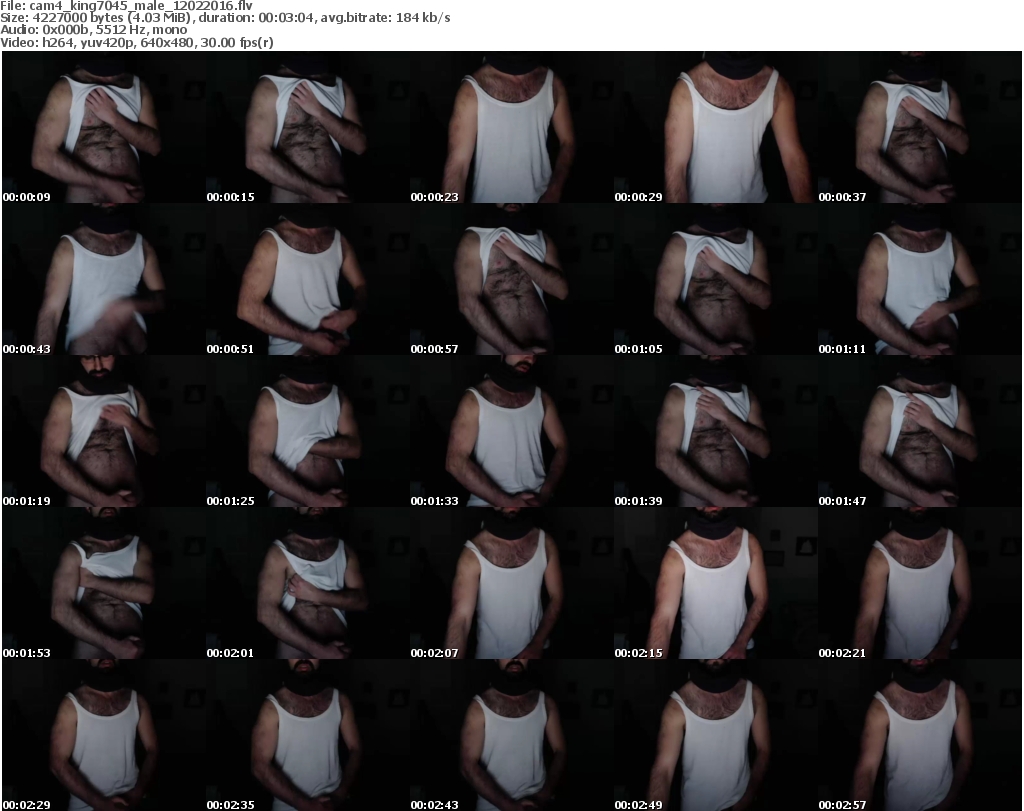1024x811 pixels.
Task: Select the thumbnail stamped 00:02:49
Action: tap(716, 735)
